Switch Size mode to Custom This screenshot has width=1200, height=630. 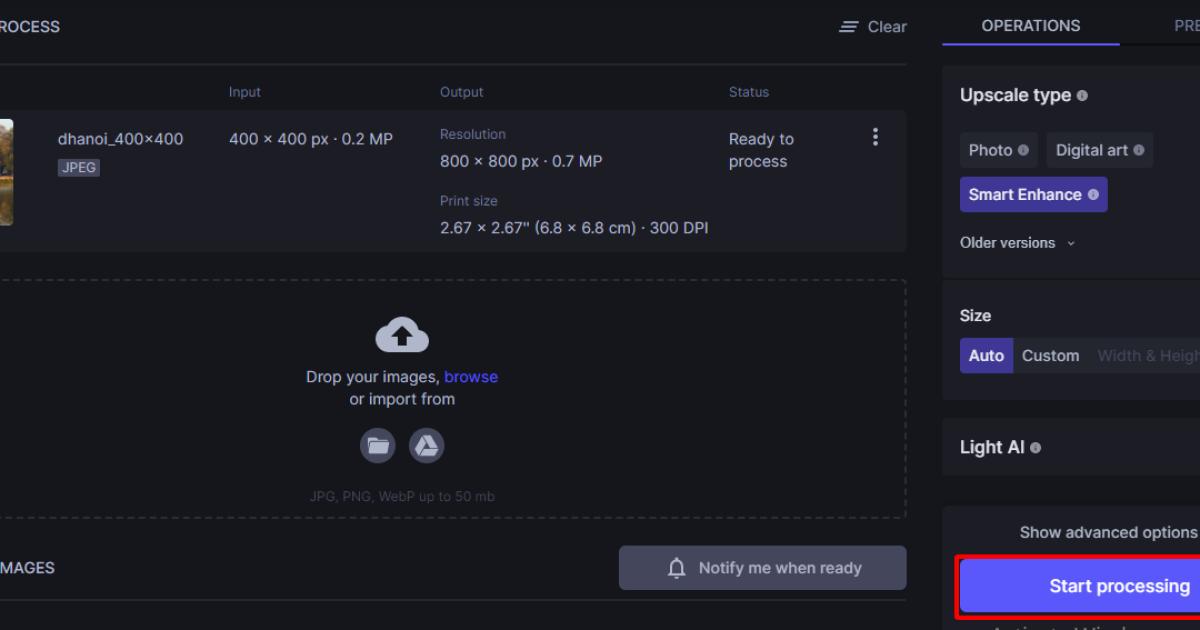(x=1051, y=355)
